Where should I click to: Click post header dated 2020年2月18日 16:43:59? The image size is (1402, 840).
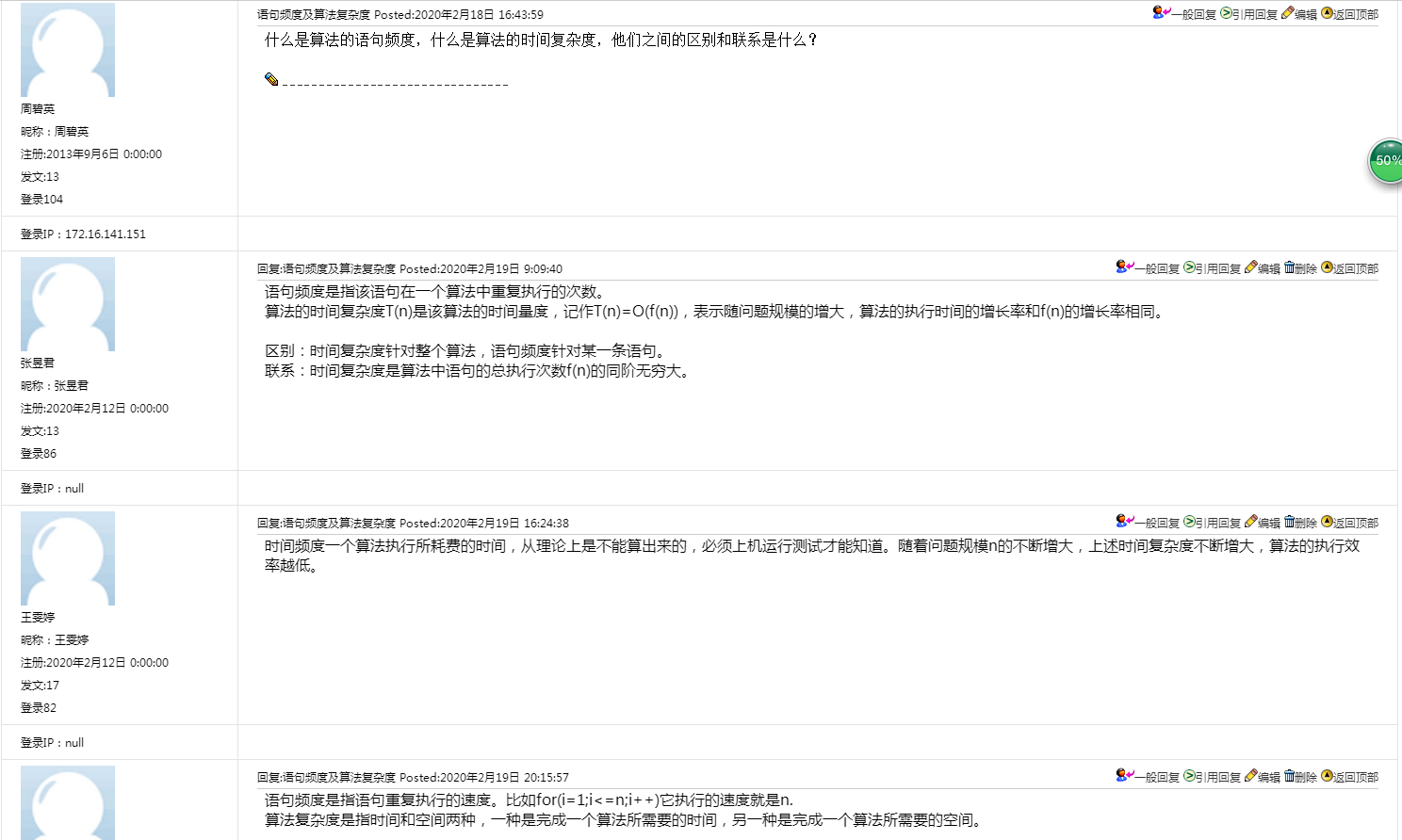pyautogui.click(x=400, y=15)
